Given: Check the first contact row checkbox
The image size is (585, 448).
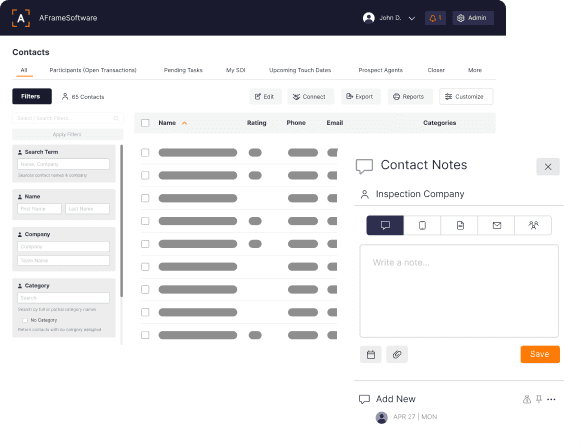Looking at the screenshot, I should [x=145, y=153].
